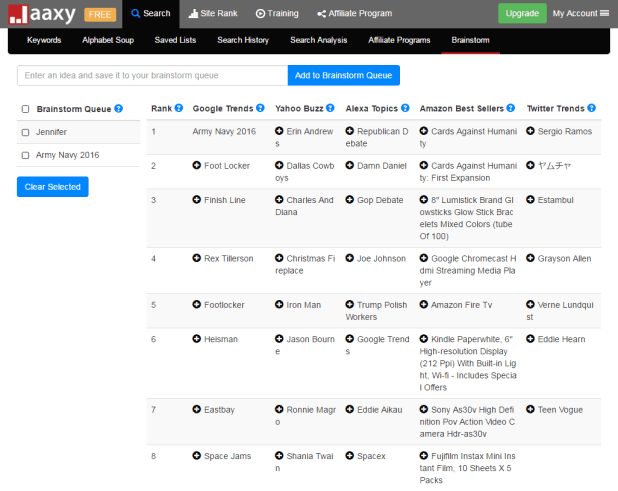Viewport: 618px width, 491px height.
Task: Add Fujifilm Instax Mini film to queue
Action: click(424, 456)
